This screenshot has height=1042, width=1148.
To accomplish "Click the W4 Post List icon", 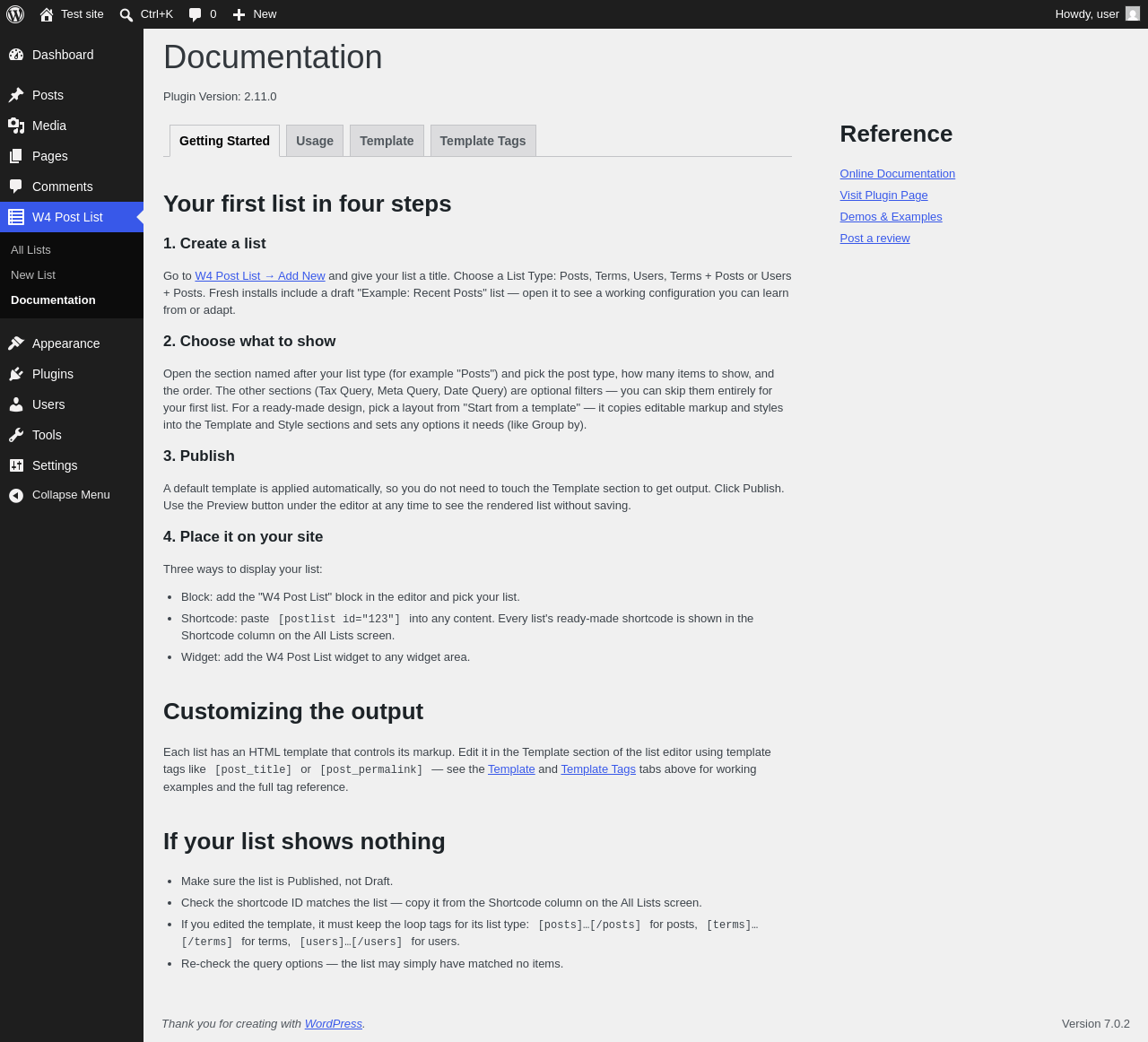I will pos(16,217).
